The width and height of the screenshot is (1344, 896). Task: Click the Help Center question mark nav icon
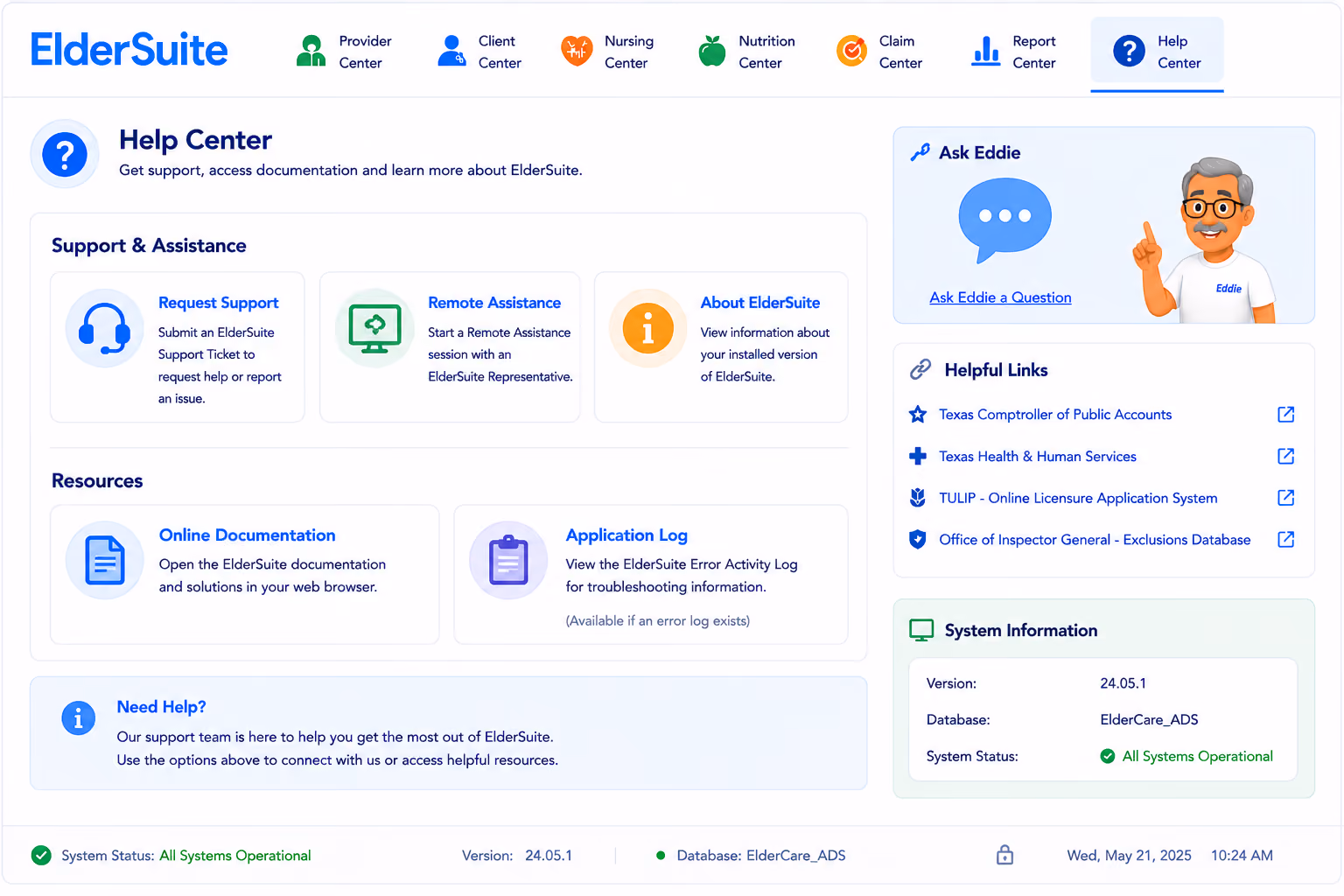point(1129,51)
